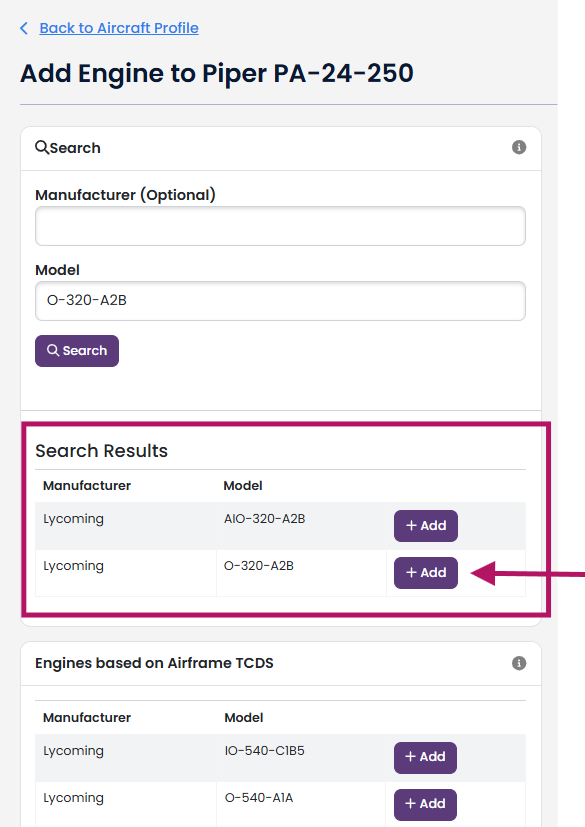Add Lycoming O-540-A1A engine

pyautogui.click(x=425, y=804)
